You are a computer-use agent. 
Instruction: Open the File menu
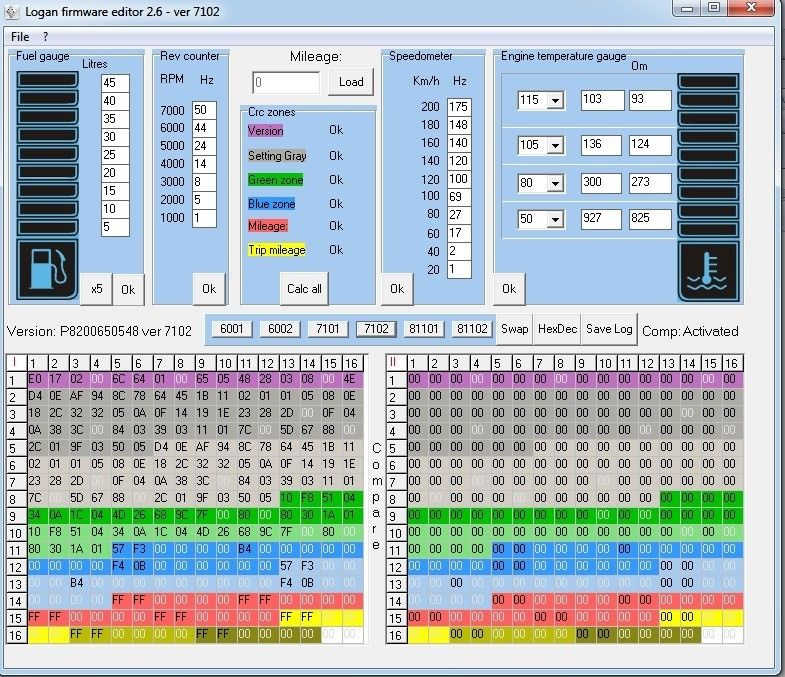(20, 36)
